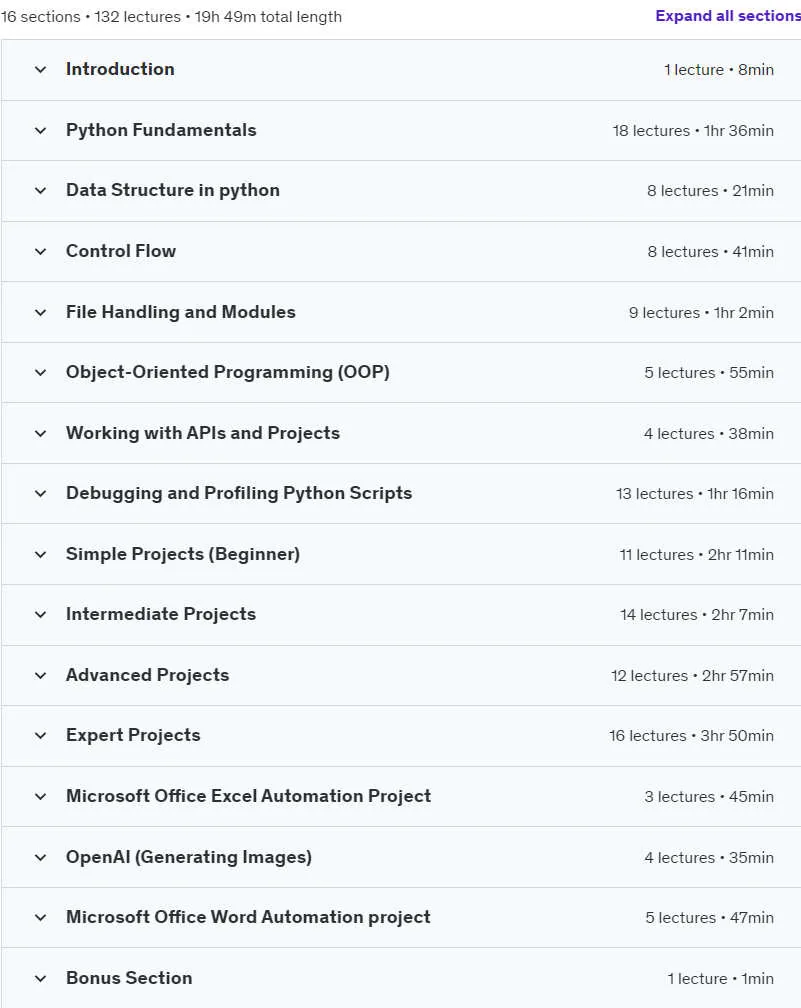The height and width of the screenshot is (1008, 801).
Task: Expand the Introduction section chevron
Action: [40, 69]
